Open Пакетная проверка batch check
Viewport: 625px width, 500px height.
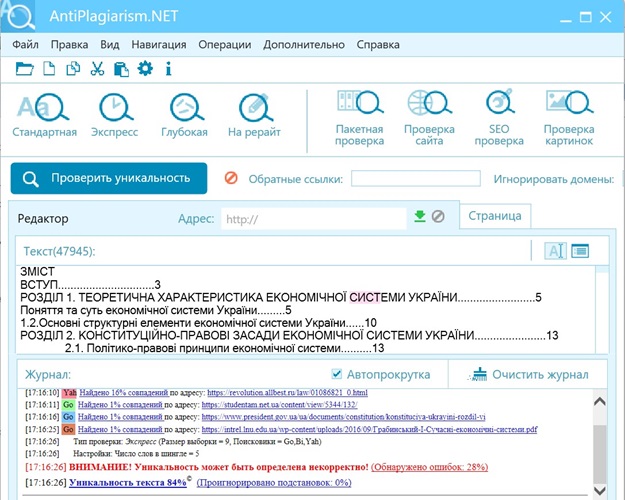360,118
